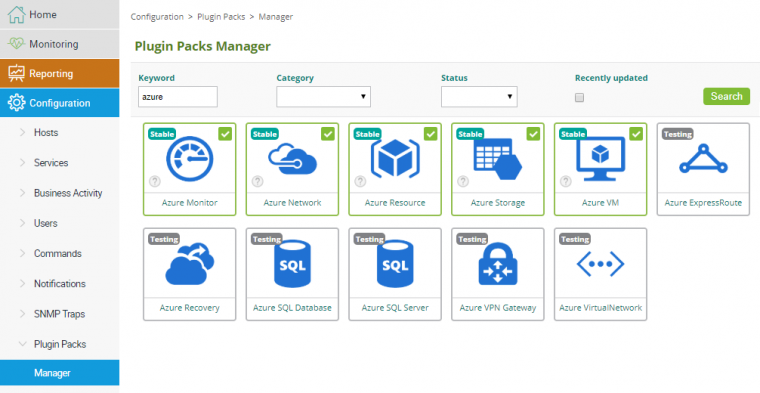The height and width of the screenshot is (393, 760).
Task: Collapse the Plugin Packs chevron
Action: (x=22, y=344)
